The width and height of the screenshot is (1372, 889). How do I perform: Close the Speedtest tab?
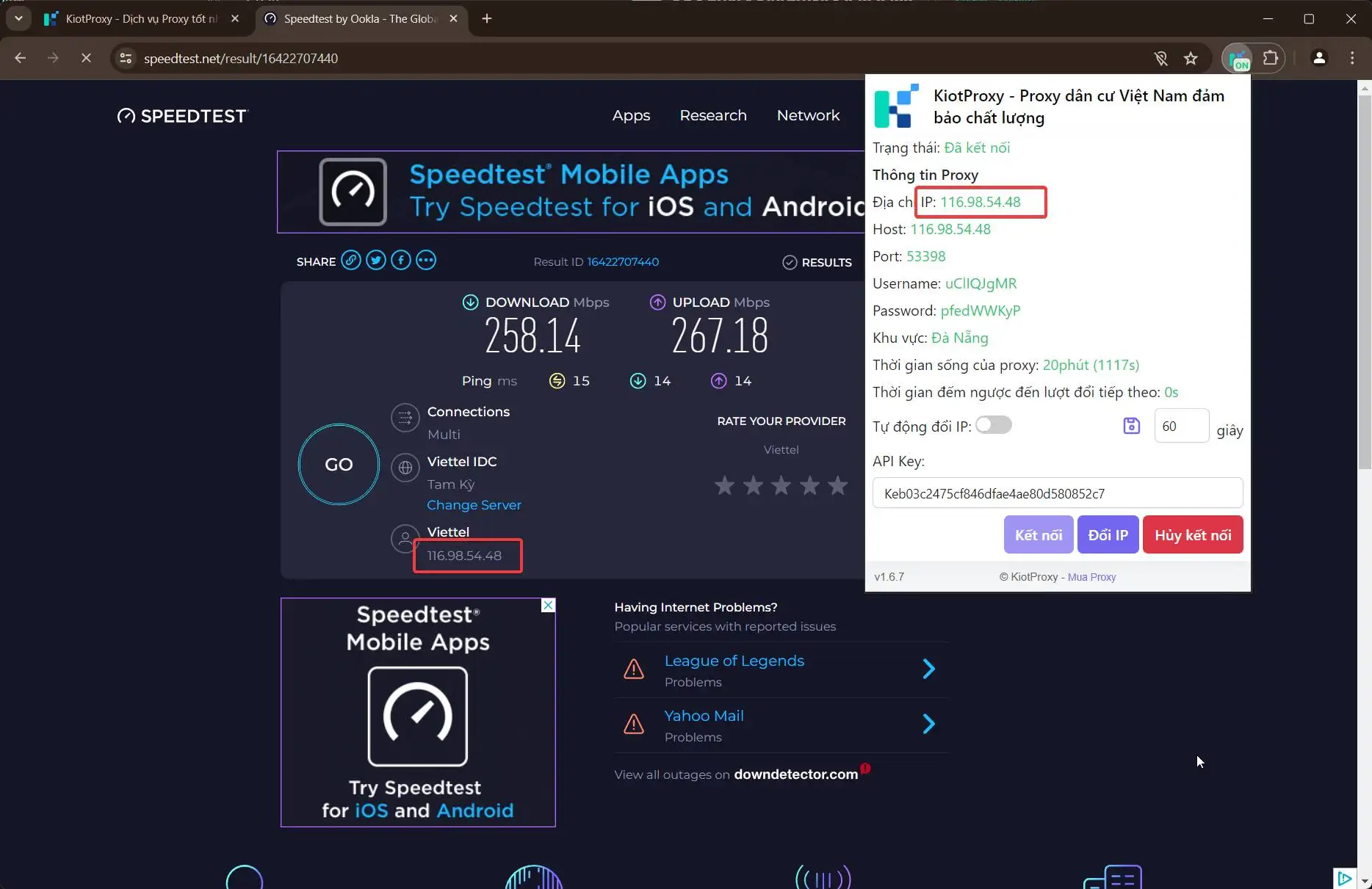pos(453,19)
